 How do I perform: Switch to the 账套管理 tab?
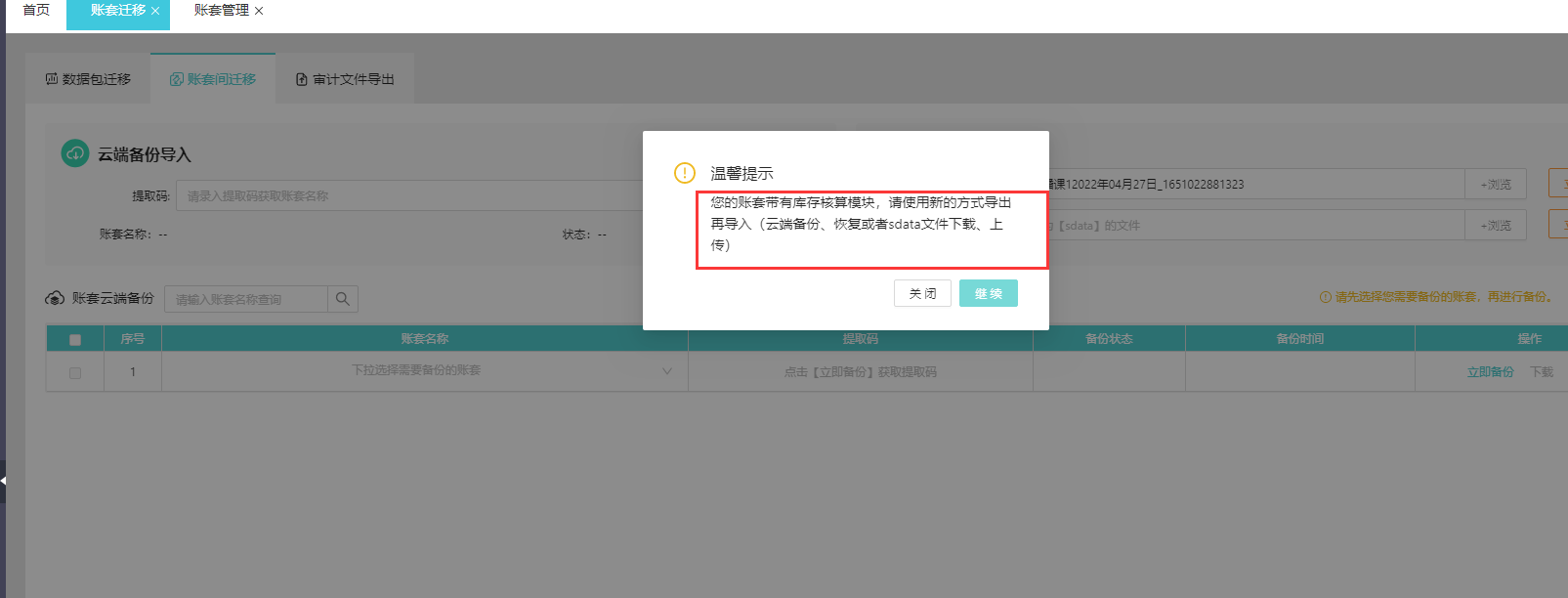point(222,11)
